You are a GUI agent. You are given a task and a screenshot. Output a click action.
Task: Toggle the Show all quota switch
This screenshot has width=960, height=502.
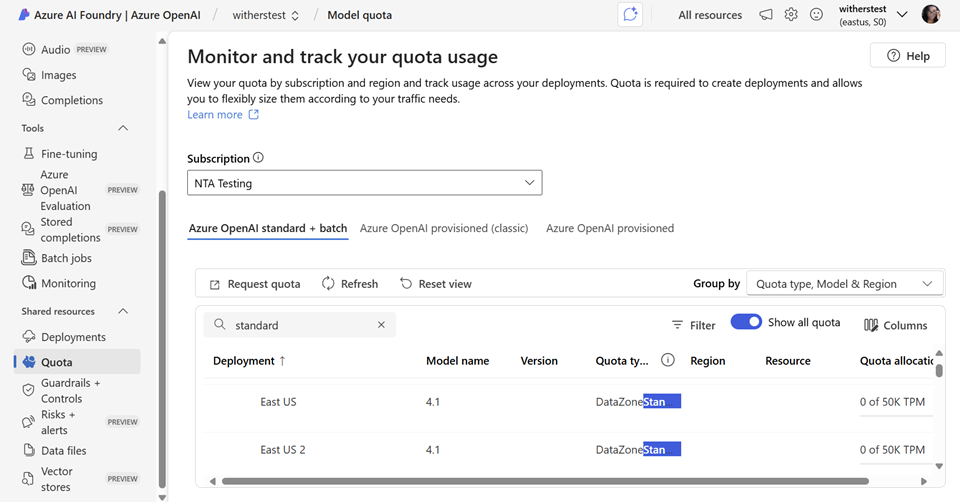click(x=746, y=322)
